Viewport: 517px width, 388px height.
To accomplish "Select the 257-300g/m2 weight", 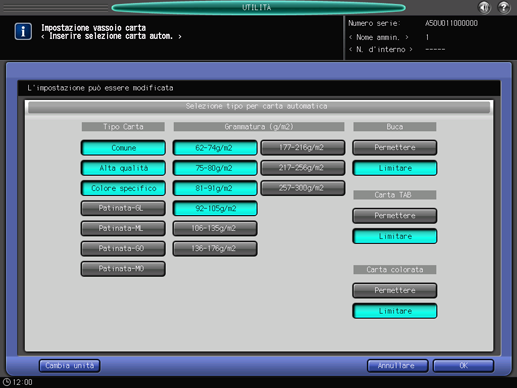I will [x=303, y=188].
